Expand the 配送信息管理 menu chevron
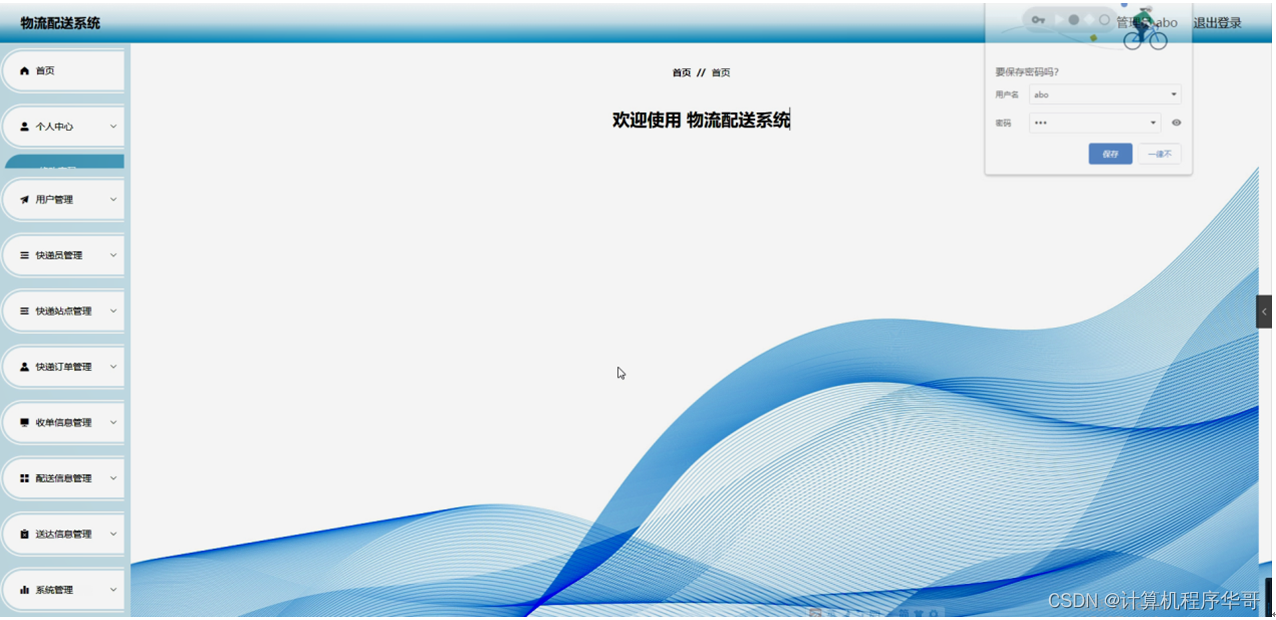Image resolution: width=1276 pixels, height=620 pixels. pyautogui.click(x=113, y=478)
